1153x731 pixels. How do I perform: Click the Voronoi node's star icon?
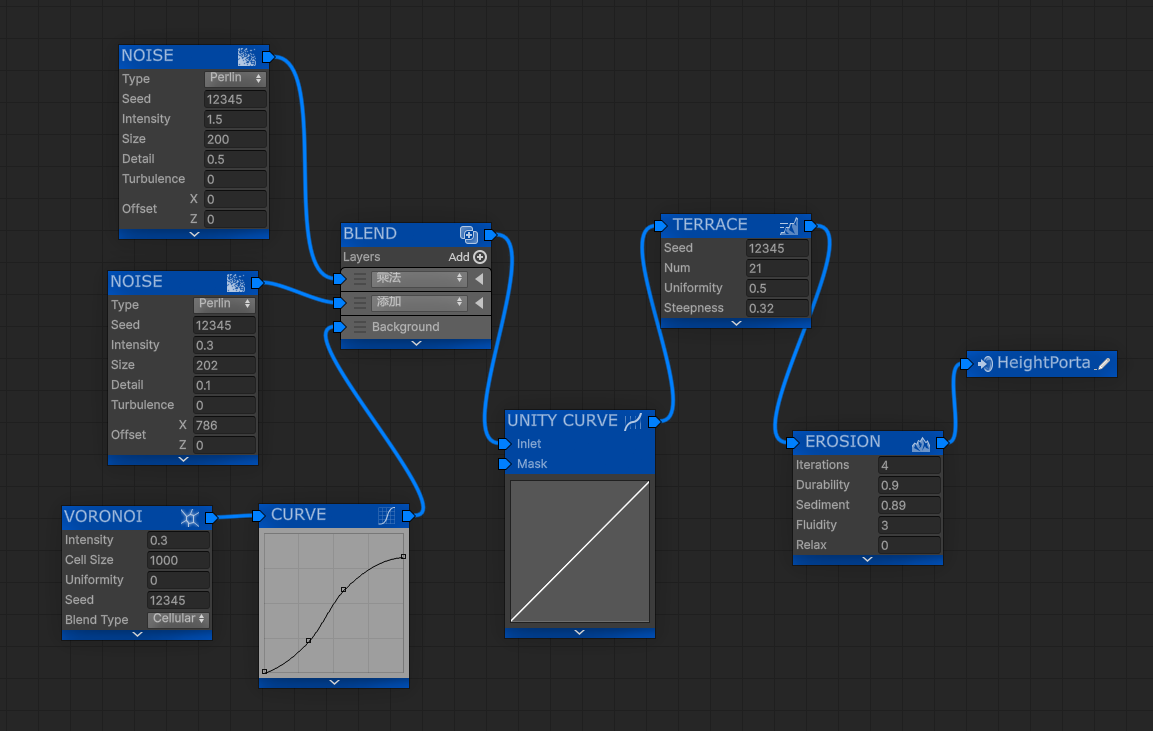(190, 518)
